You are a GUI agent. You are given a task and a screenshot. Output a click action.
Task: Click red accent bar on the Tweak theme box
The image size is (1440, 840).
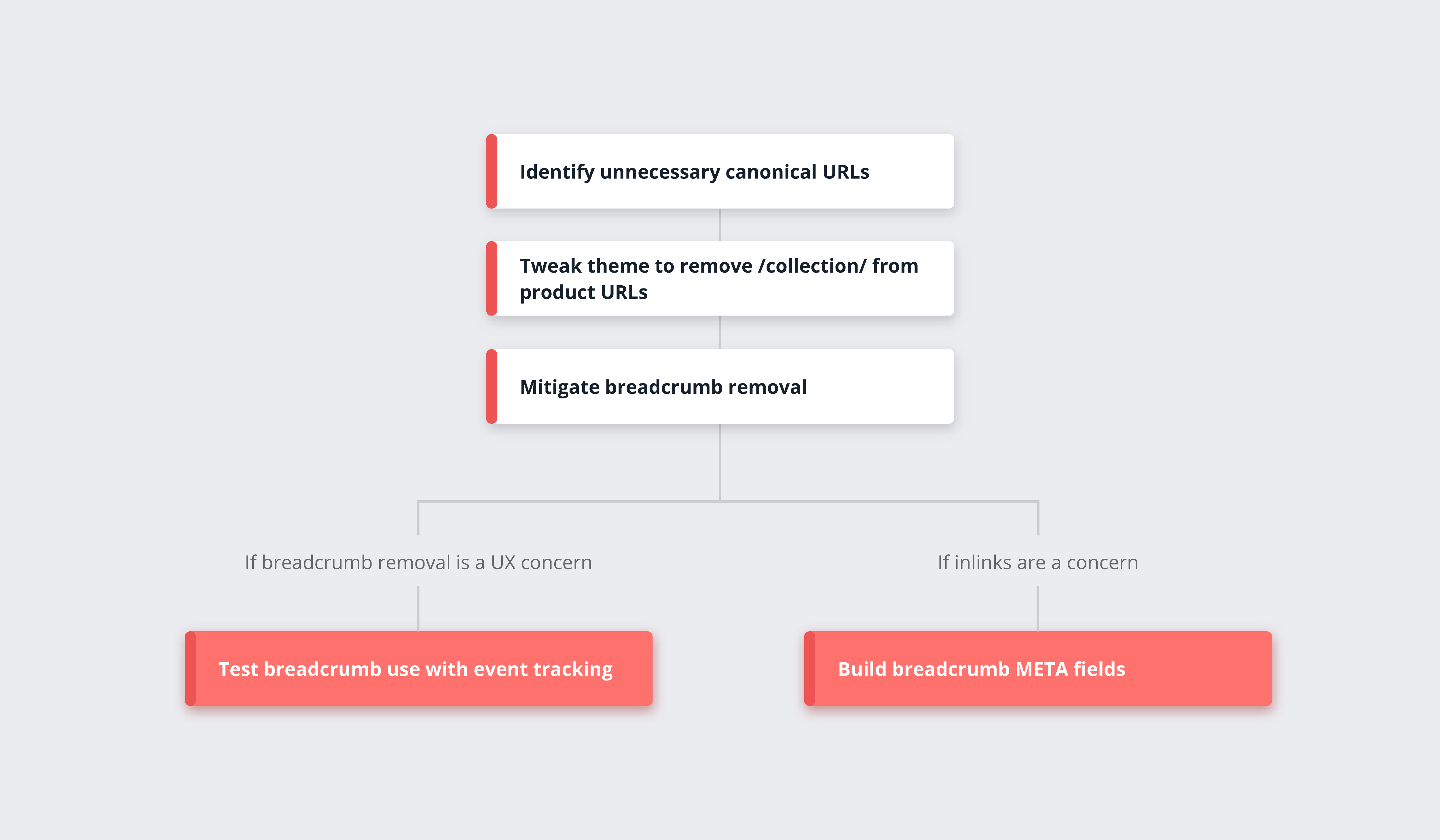[x=492, y=278]
